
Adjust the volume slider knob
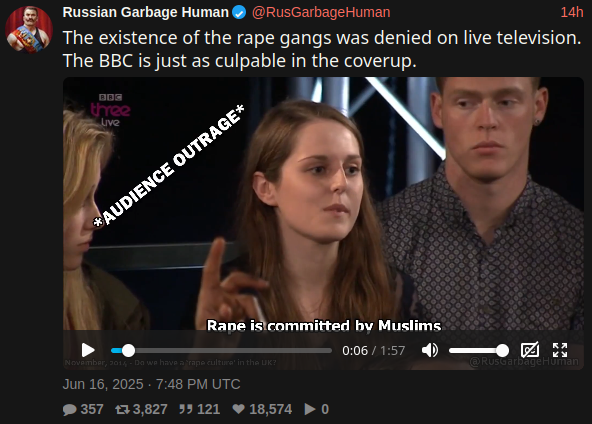[502, 350]
